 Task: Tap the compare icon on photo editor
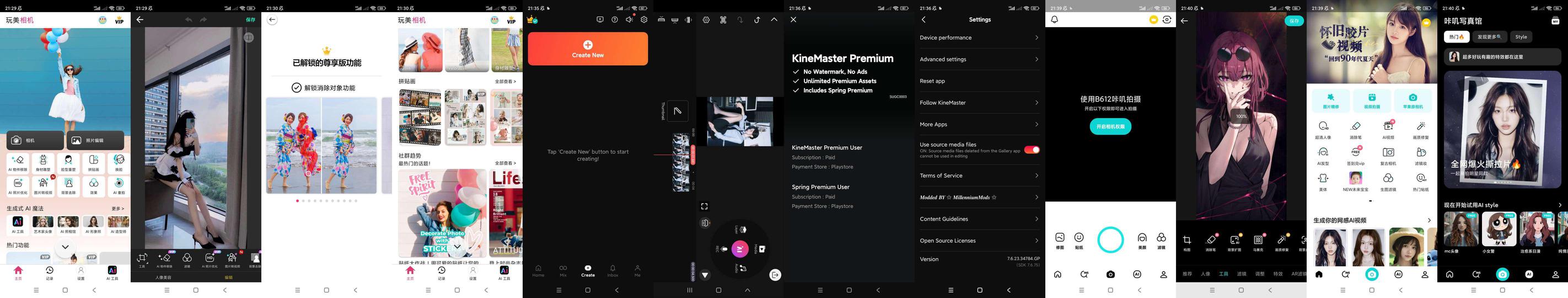click(248, 37)
